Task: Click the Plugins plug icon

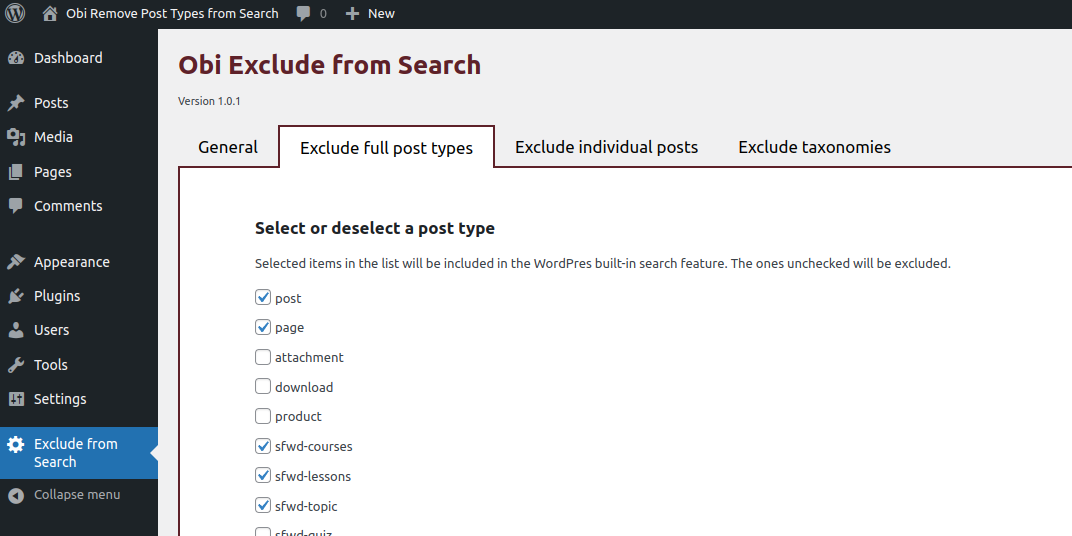Action: (16, 296)
